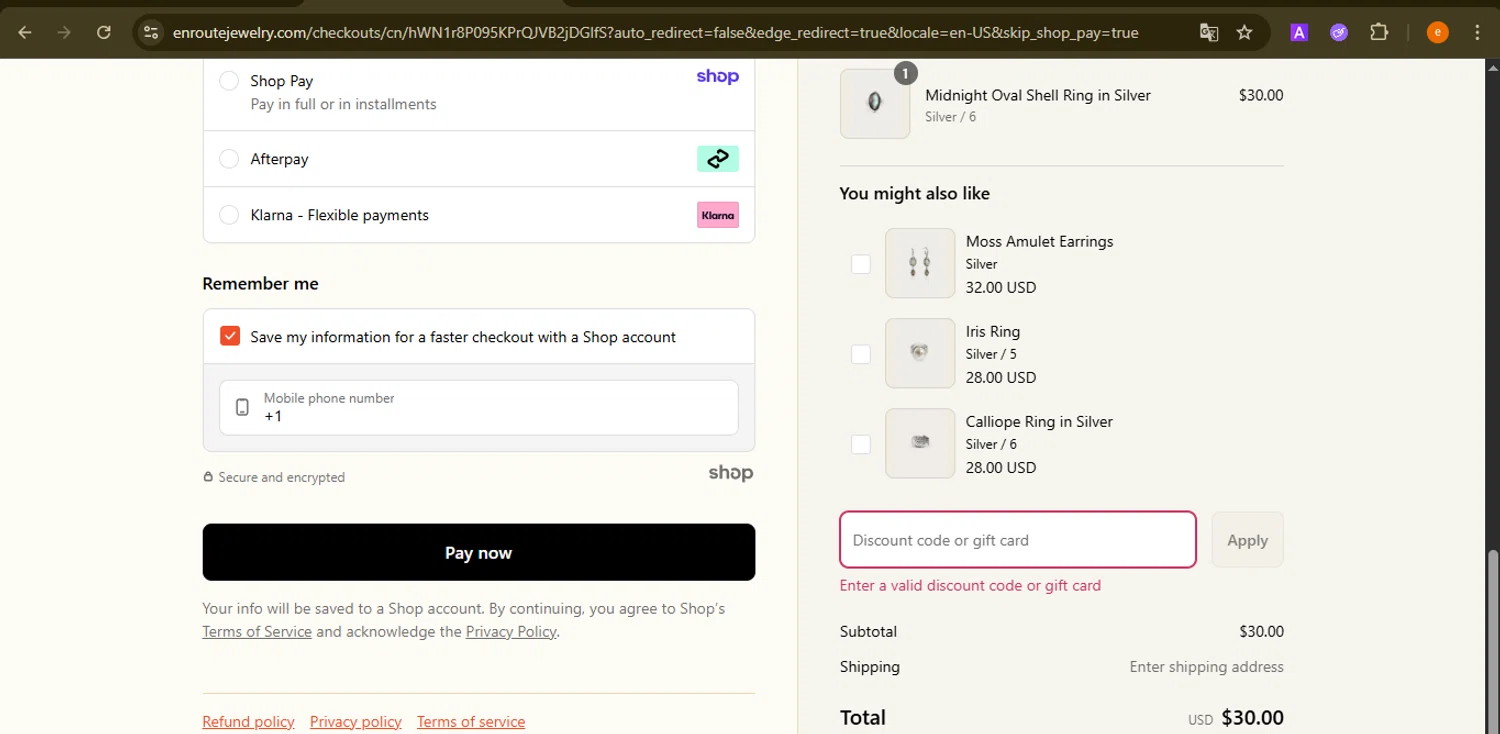Open the Chrome three-dot menu
Image resolution: width=1500 pixels, height=734 pixels.
(1477, 32)
